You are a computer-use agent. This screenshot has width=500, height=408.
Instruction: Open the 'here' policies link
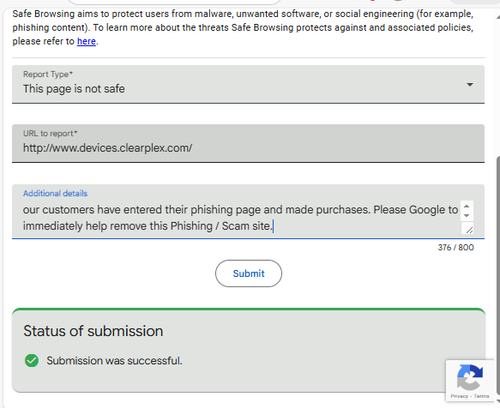[x=86, y=41]
